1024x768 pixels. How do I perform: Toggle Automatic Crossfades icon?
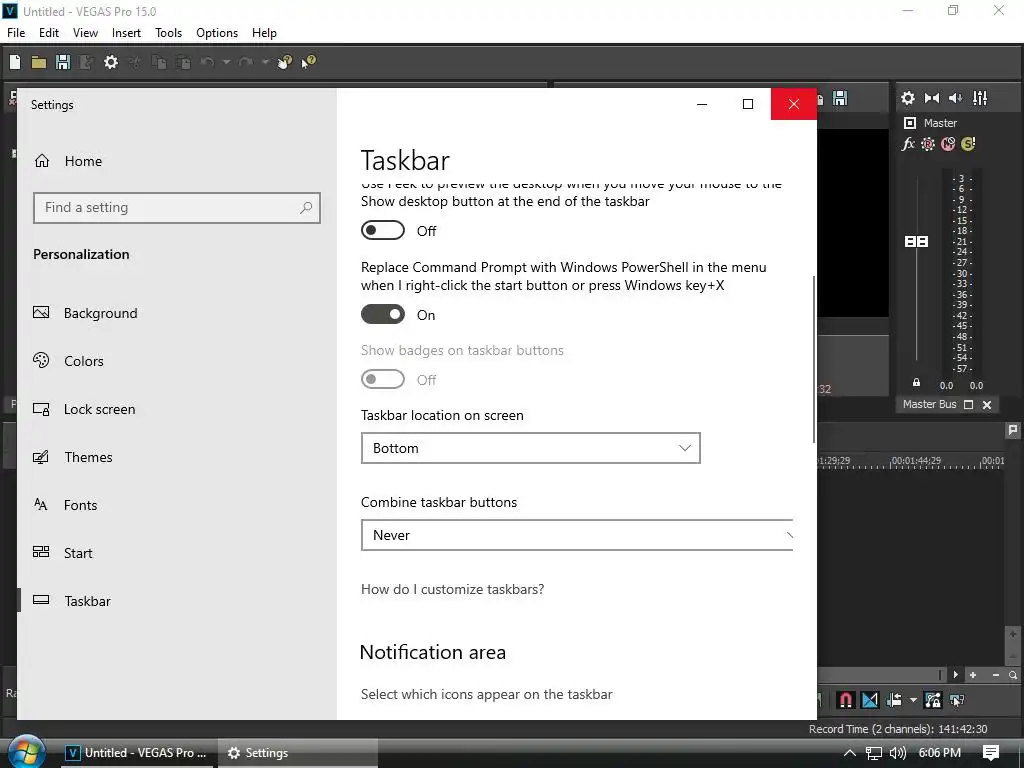pos(870,700)
